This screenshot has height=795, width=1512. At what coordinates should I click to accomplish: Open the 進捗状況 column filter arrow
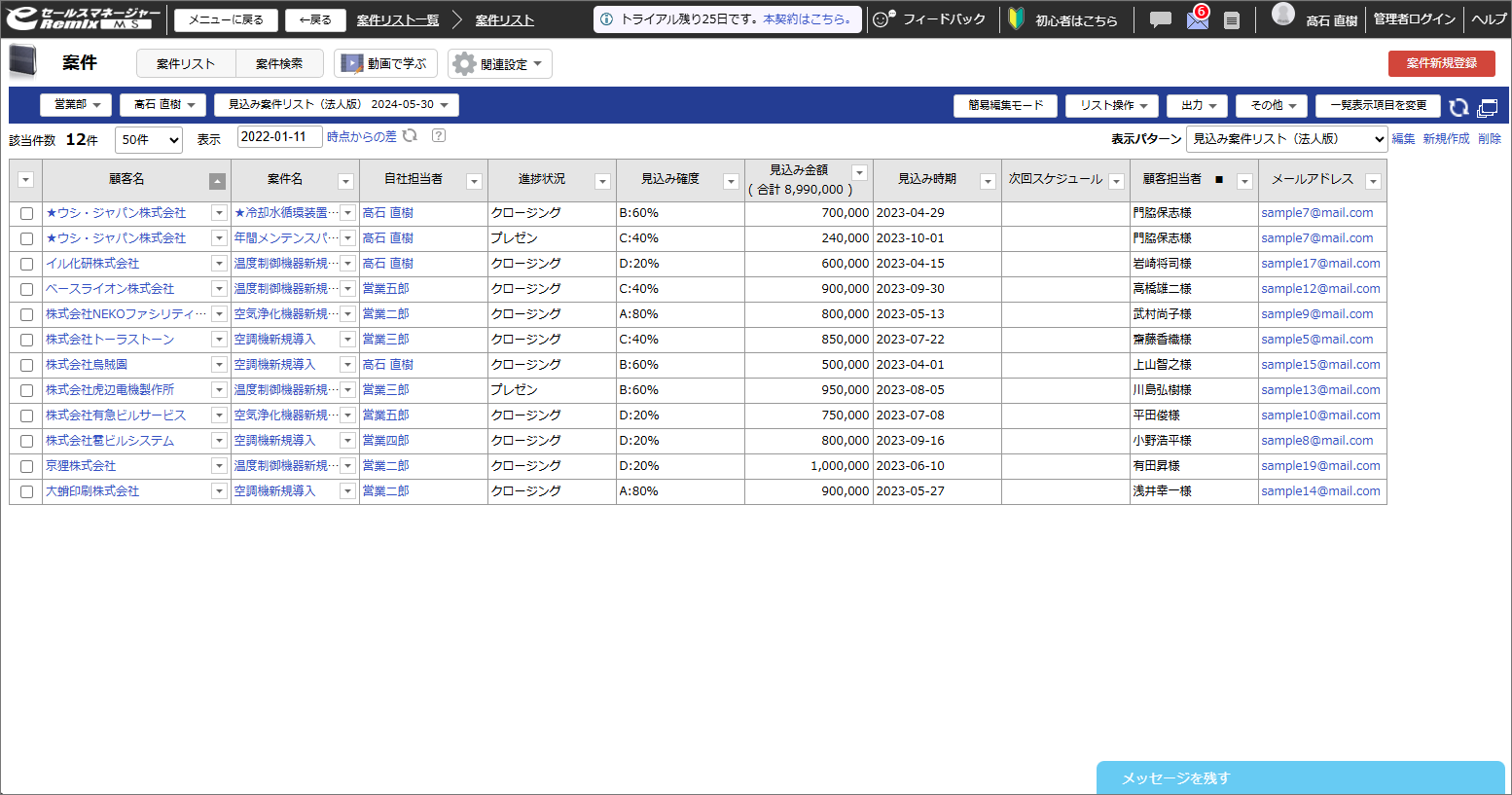(x=602, y=182)
